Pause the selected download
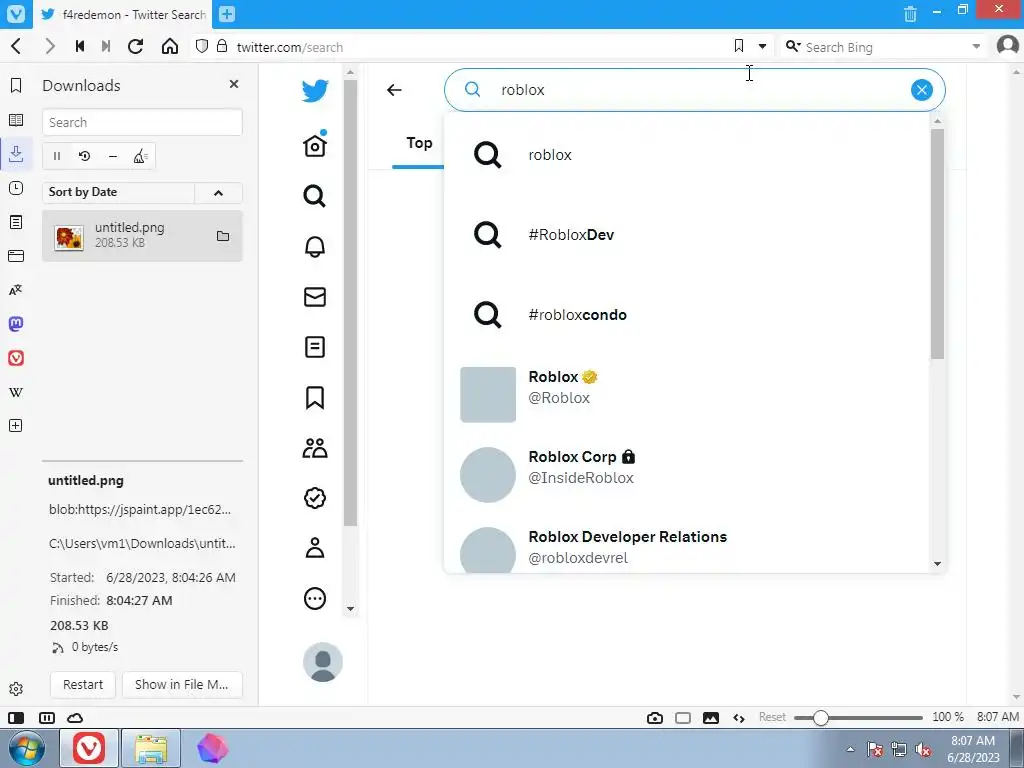The width and height of the screenshot is (1024, 768). click(57, 156)
